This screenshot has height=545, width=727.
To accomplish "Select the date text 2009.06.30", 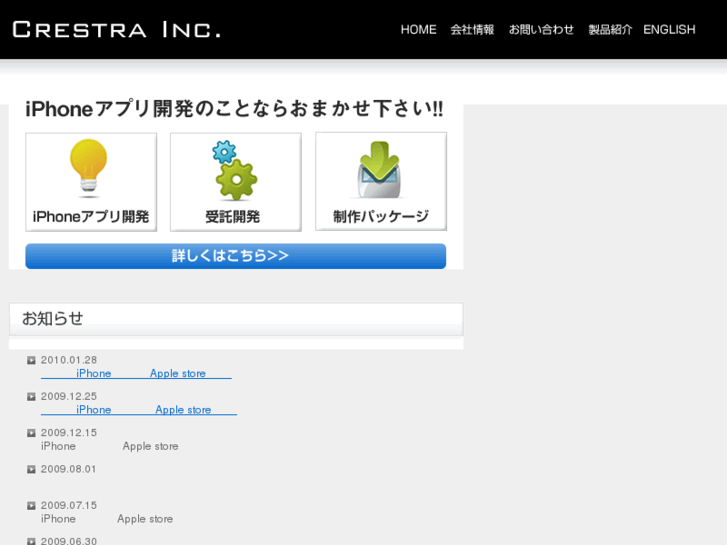I will pos(69,541).
